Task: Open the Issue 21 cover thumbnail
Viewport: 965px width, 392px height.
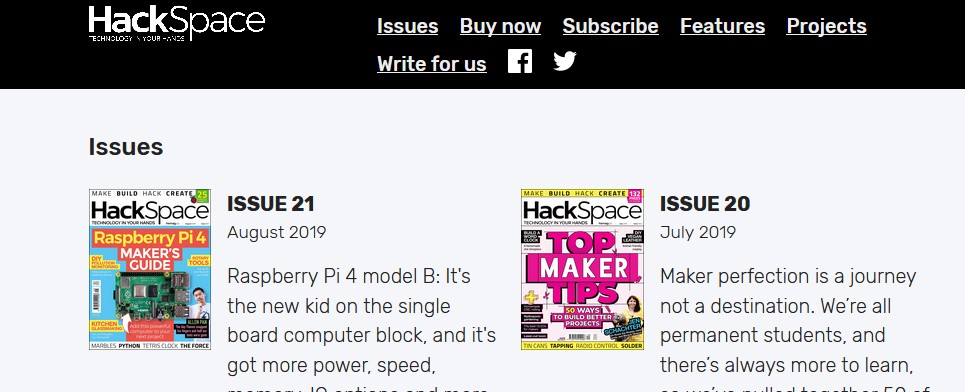Action: click(x=150, y=270)
